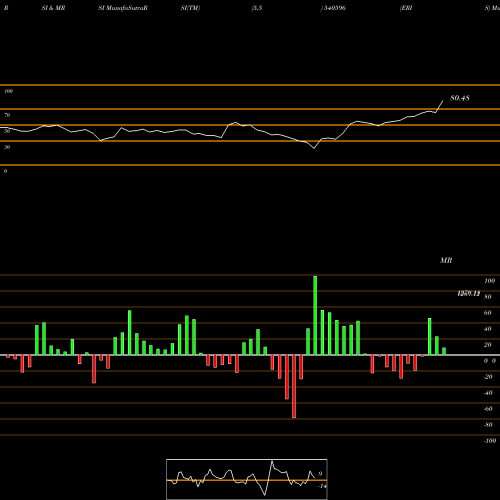This screenshot has height=500, width=500.
Task: Click the -14 value in mini chart
Action: [x=322, y=486]
